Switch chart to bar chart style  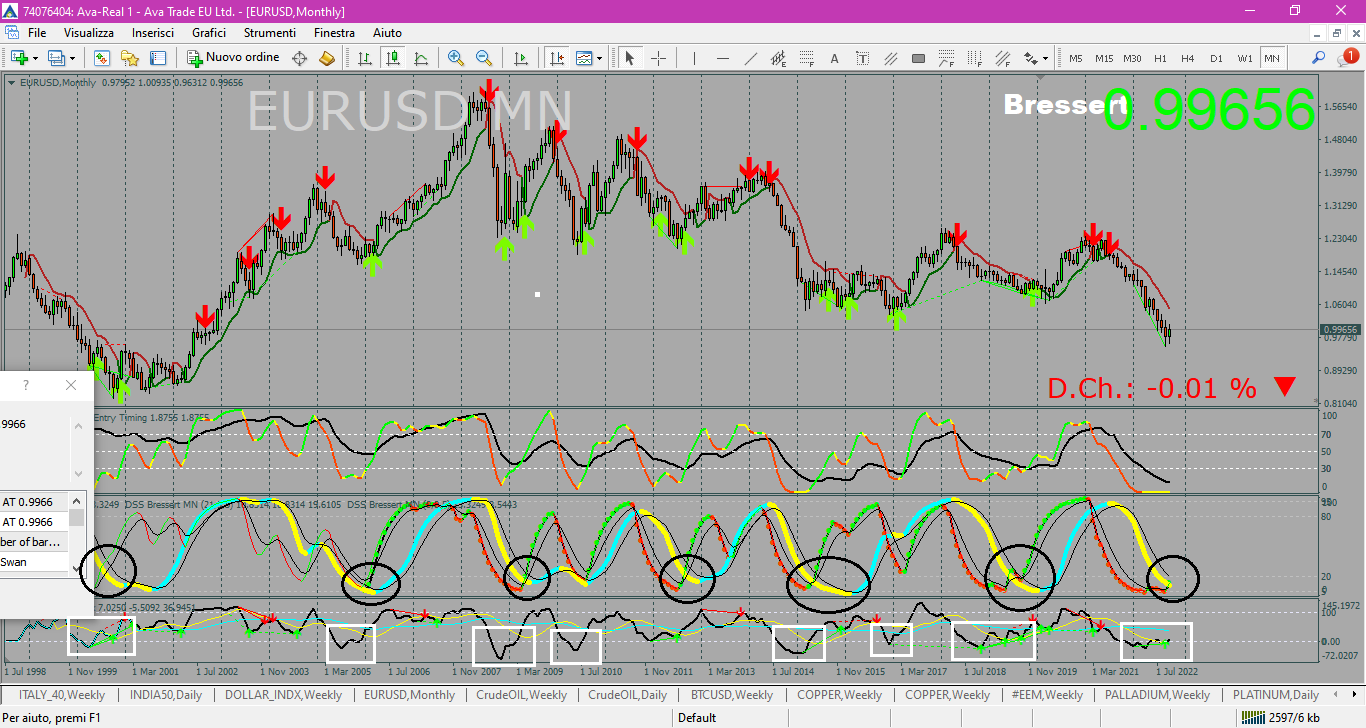(366, 58)
